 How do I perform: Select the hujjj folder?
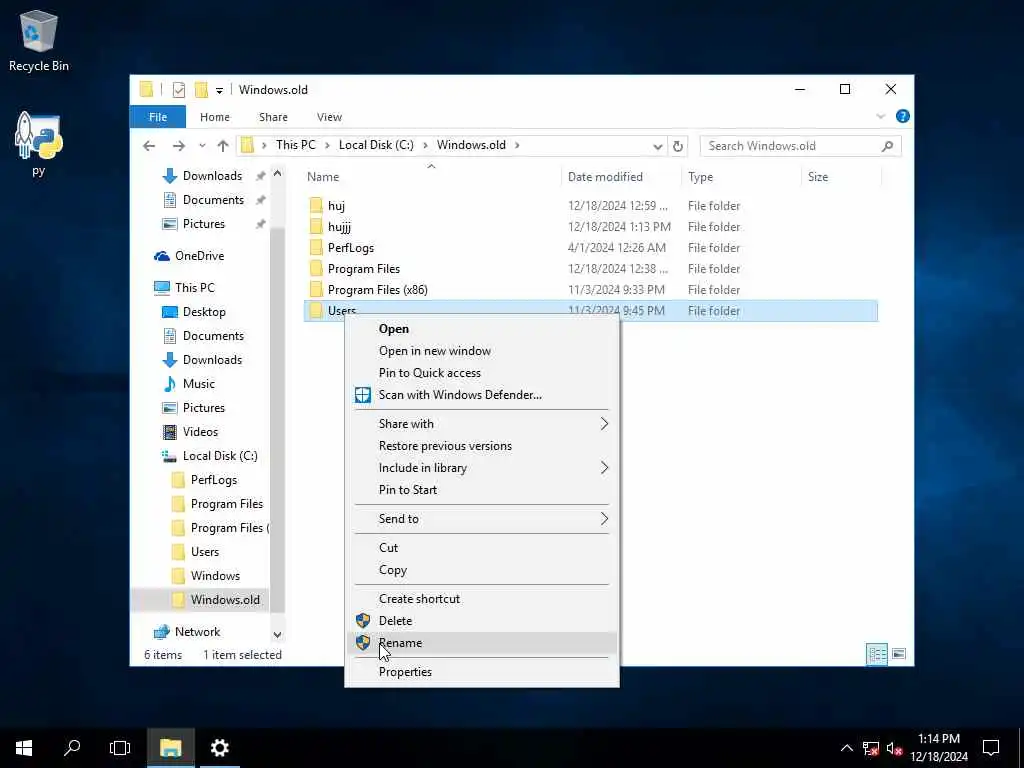coord(591,227)
